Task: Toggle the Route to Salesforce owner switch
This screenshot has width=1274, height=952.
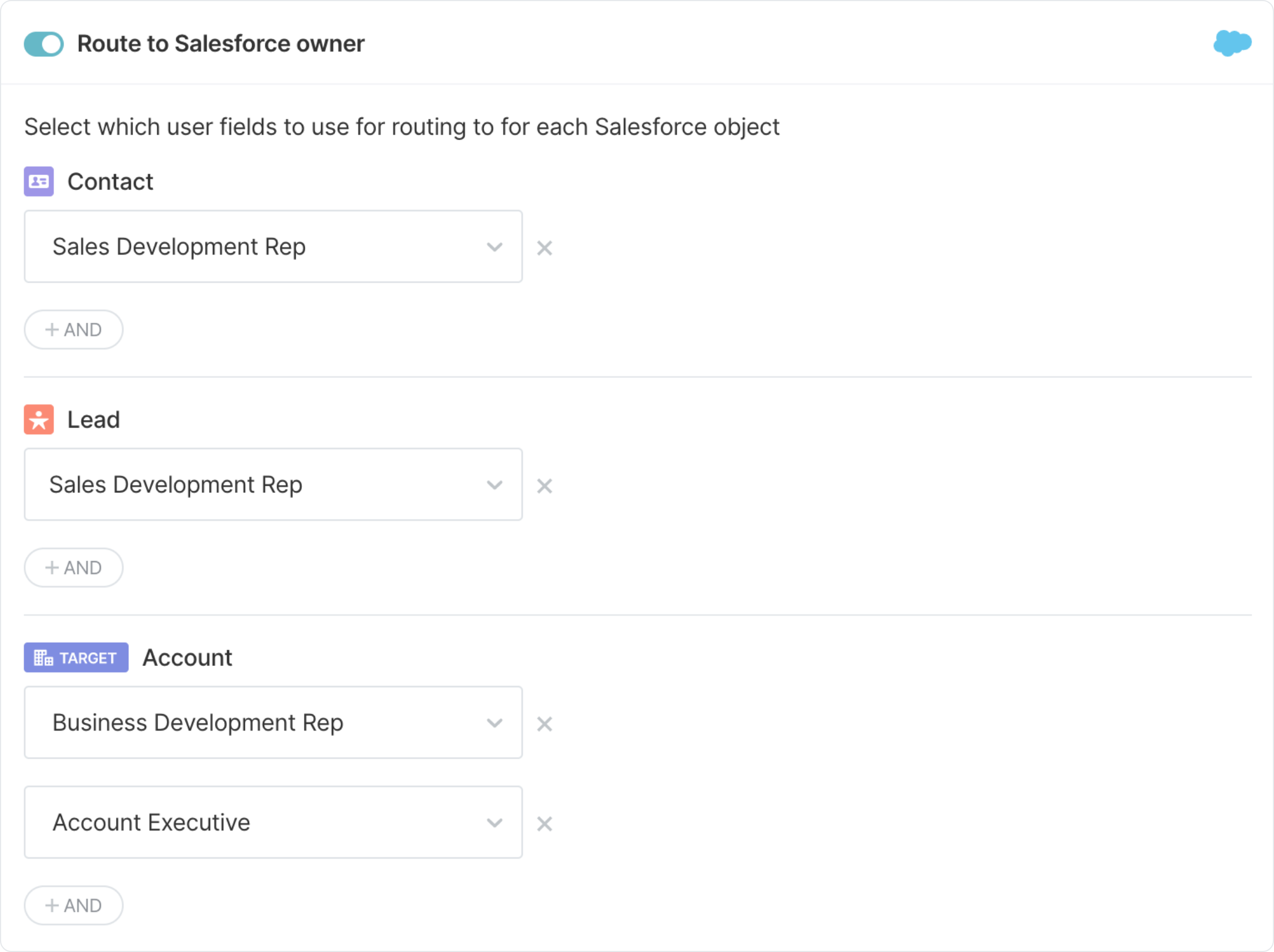Action: pyautogui.click(x=45, y=43)
